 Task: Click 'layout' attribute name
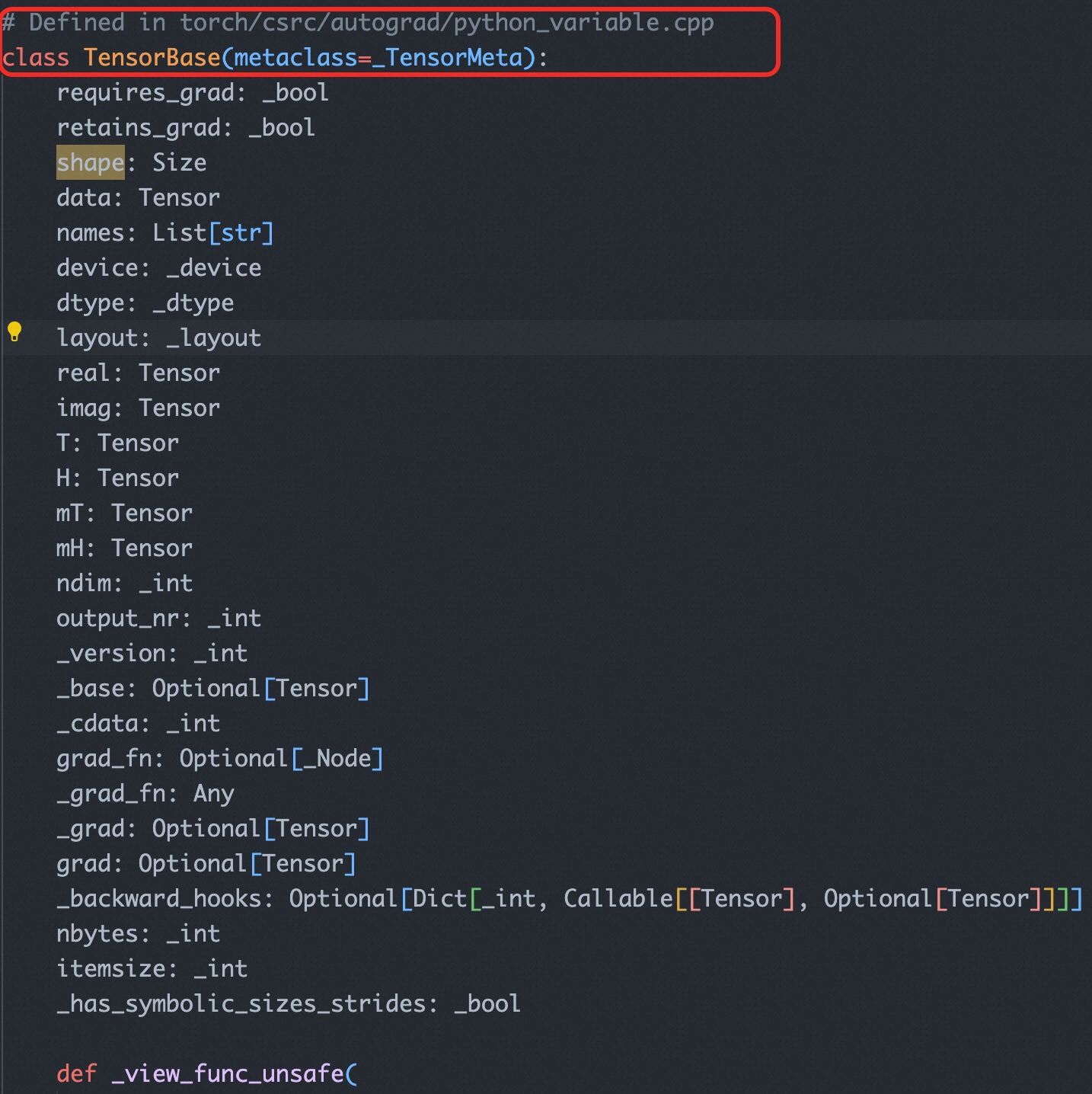click(97, 338)
